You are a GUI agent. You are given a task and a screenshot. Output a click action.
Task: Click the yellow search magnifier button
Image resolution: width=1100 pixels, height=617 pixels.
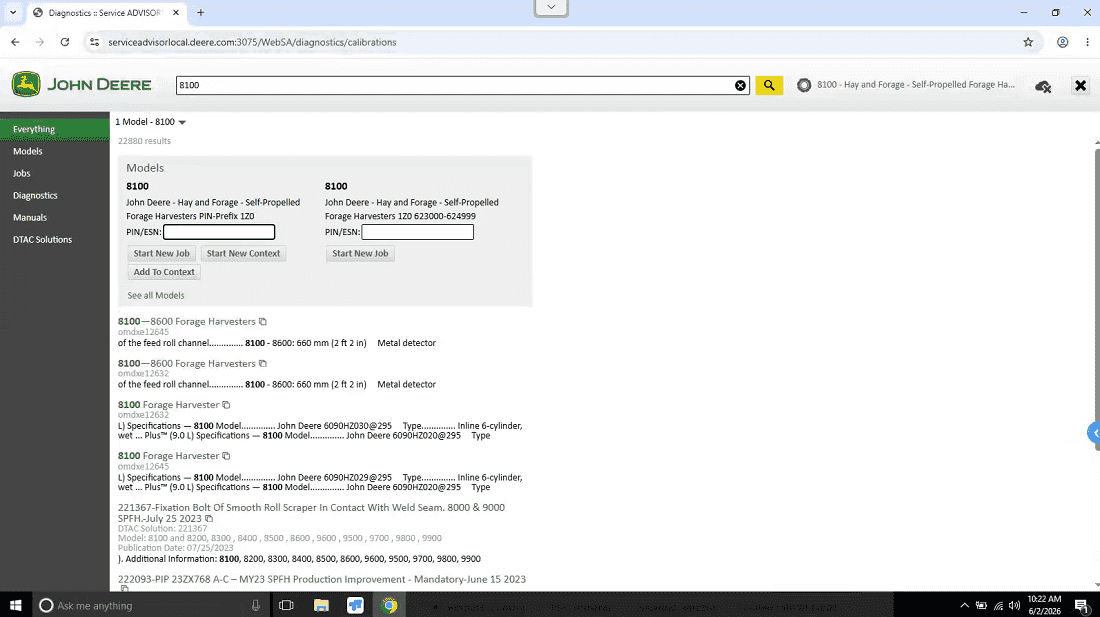769,85
